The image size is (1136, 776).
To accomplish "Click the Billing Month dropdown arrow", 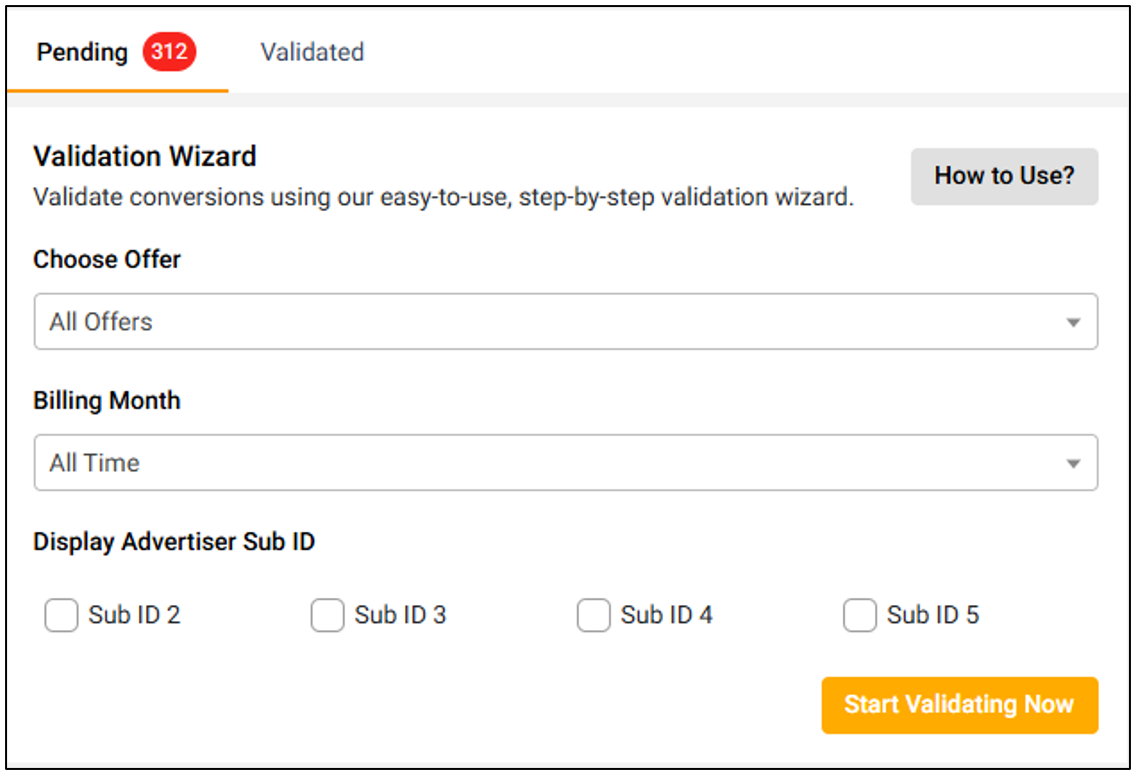I will [1073, 464].
